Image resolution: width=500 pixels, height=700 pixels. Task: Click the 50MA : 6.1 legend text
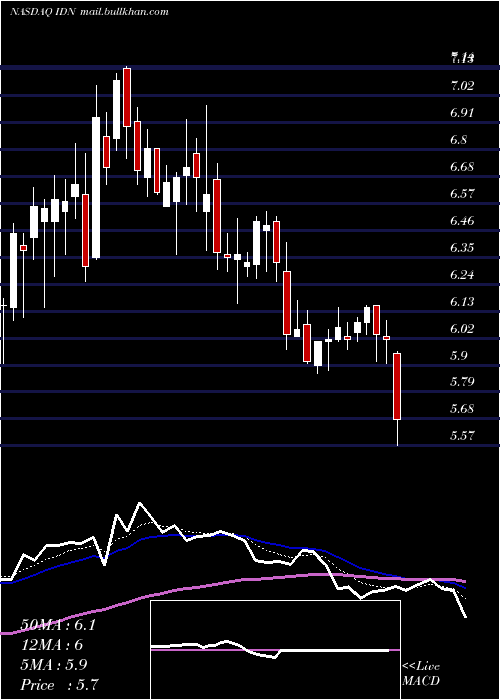click(x=58, y=625)
